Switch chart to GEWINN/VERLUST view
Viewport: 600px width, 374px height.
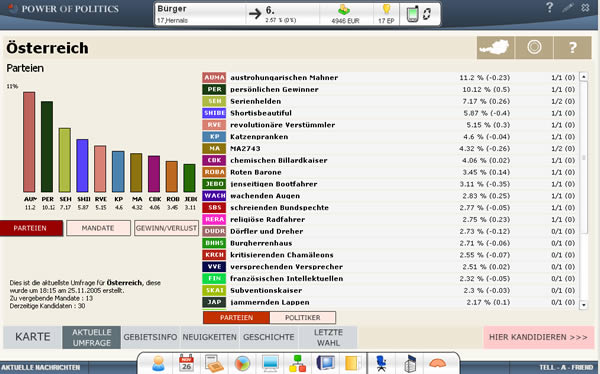pyautogui.click(x=166, y=228)
